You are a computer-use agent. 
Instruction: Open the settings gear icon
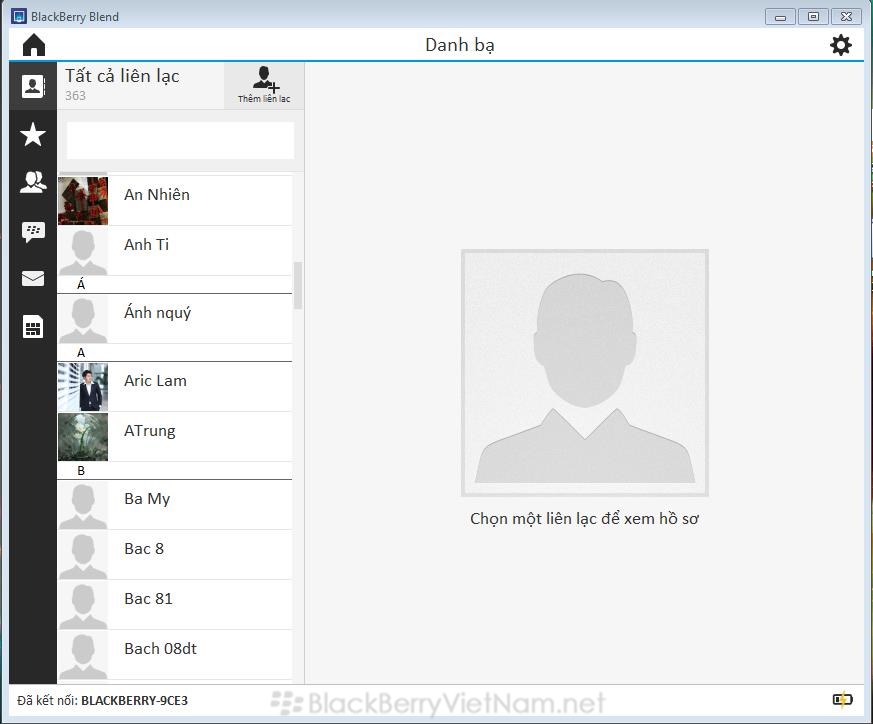point(840,45)
